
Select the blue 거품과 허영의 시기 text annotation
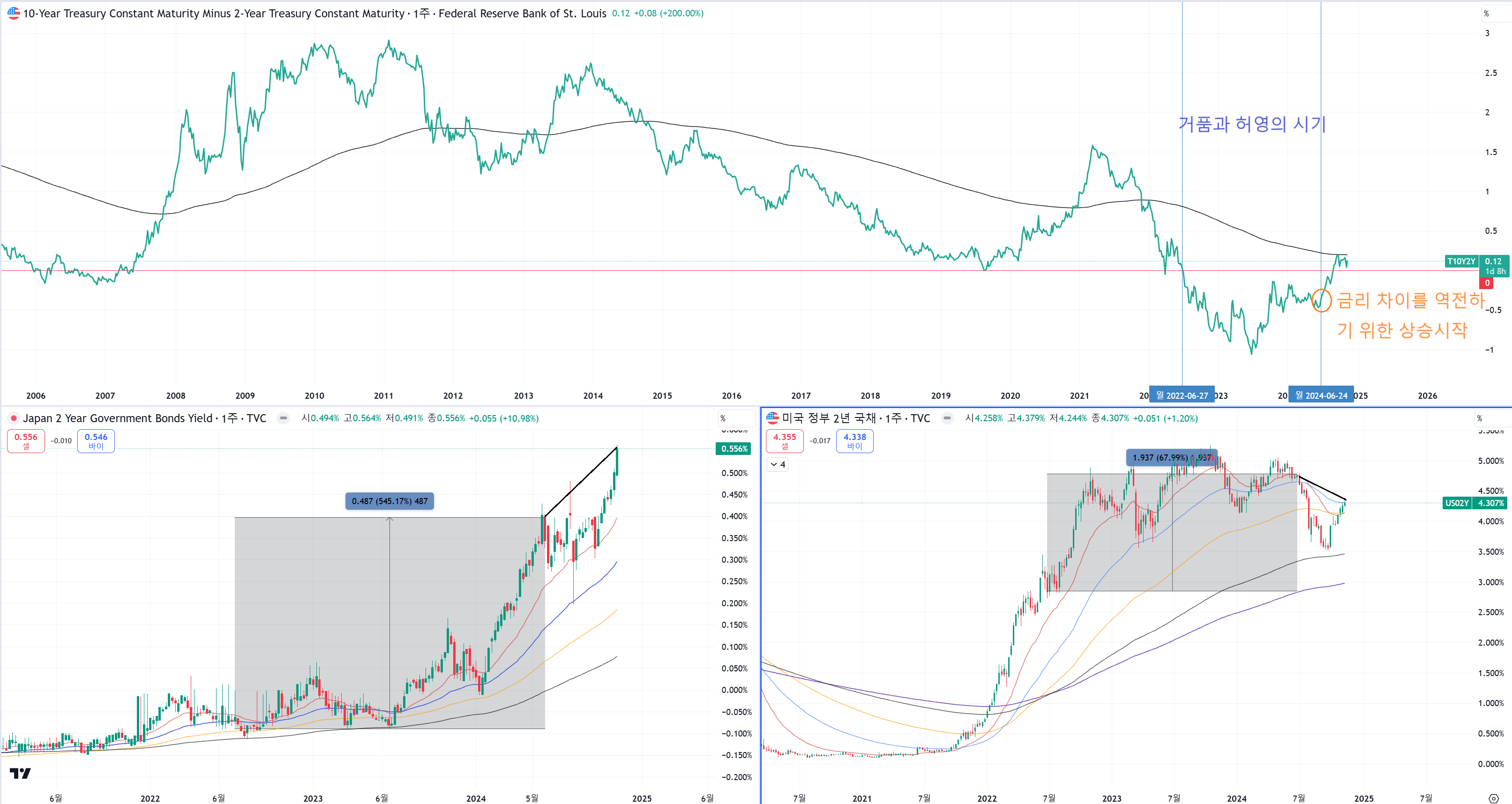pos(1251,124)
